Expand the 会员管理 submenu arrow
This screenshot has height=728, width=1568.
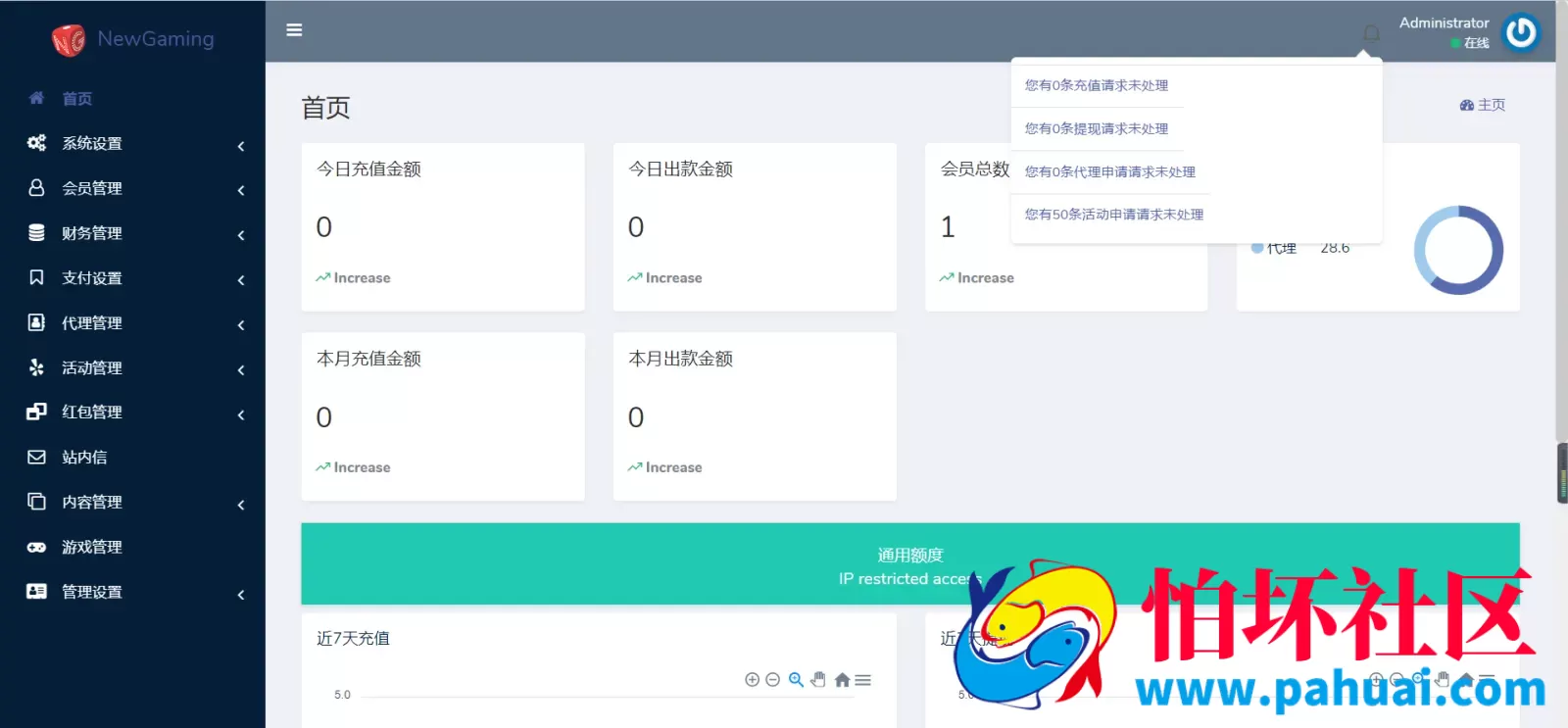241,190
